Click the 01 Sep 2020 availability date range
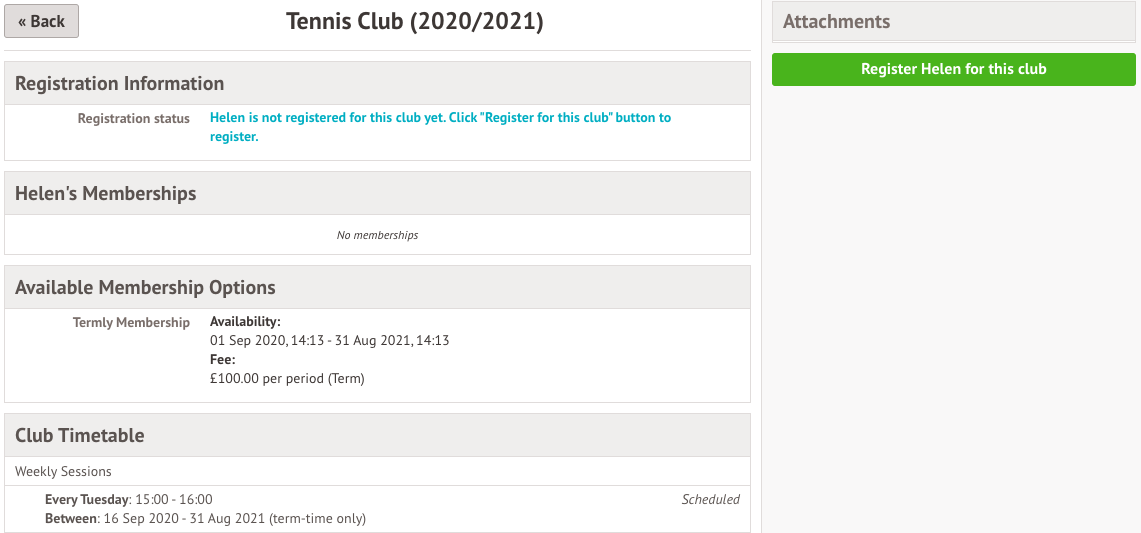1141x533 pixels. pos(329,340)
